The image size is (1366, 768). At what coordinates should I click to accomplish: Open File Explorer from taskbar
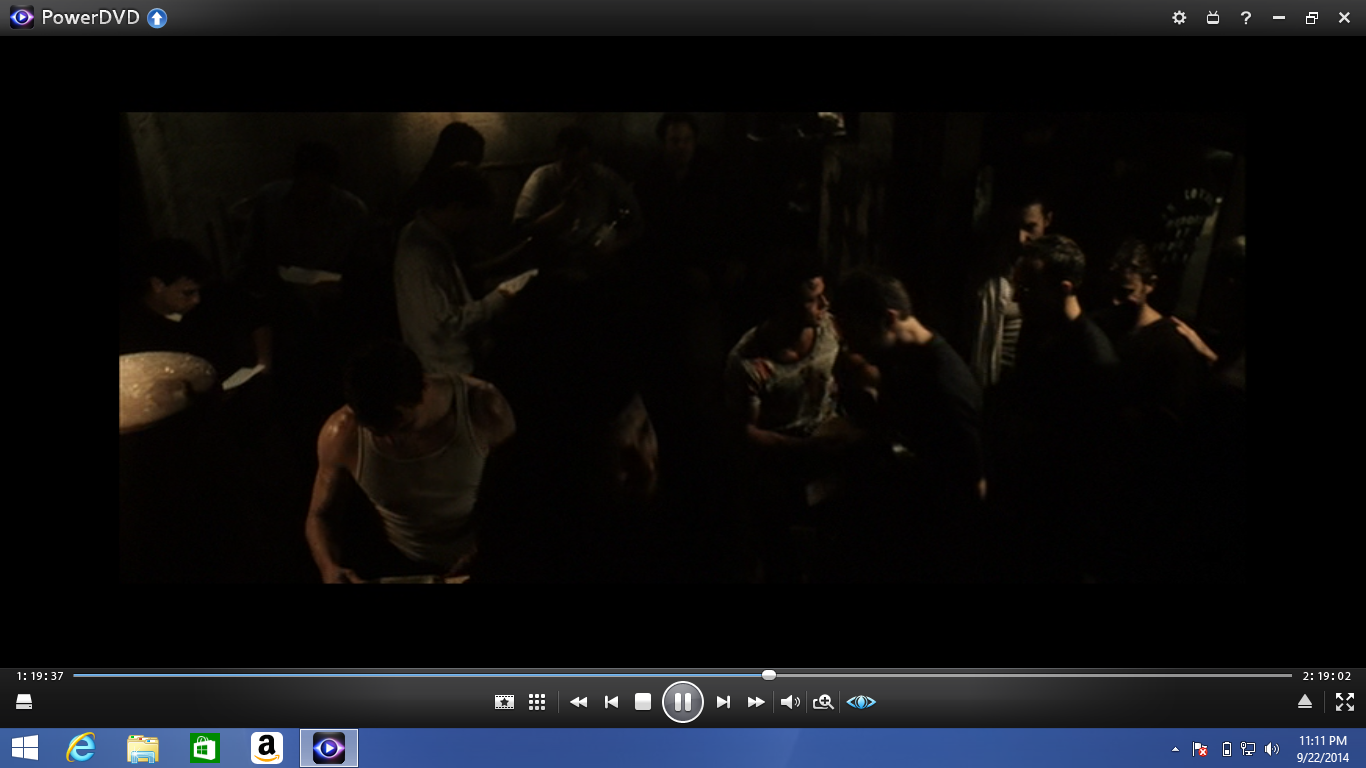click(143, 748)
